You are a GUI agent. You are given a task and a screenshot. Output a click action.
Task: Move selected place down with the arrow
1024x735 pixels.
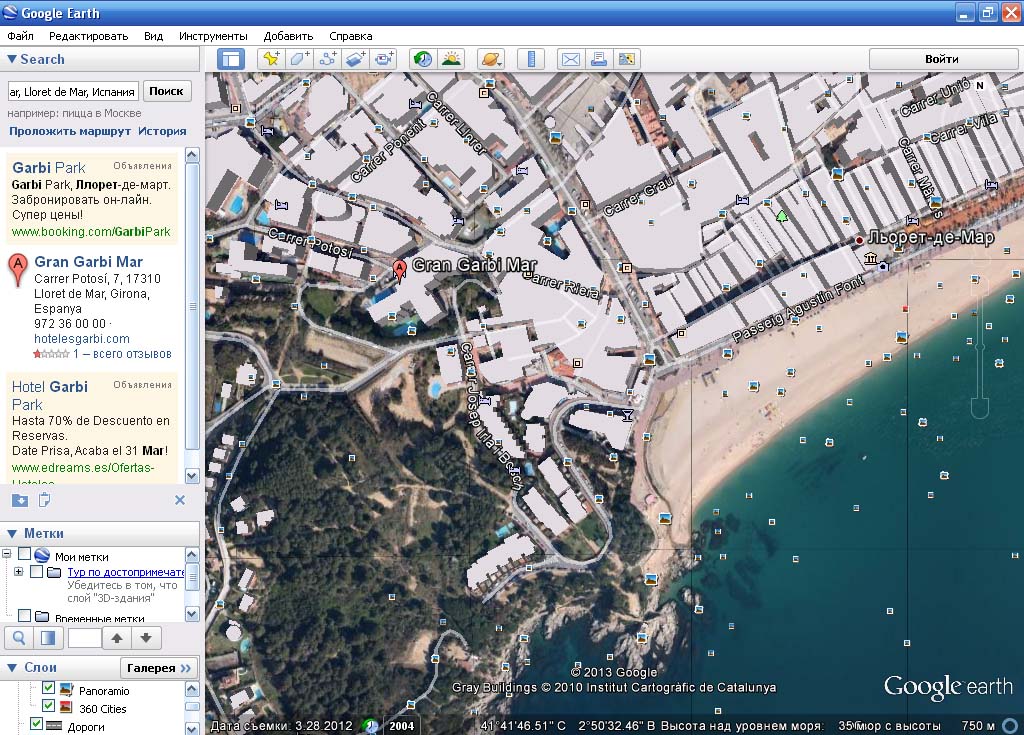[x=146, y=638]
